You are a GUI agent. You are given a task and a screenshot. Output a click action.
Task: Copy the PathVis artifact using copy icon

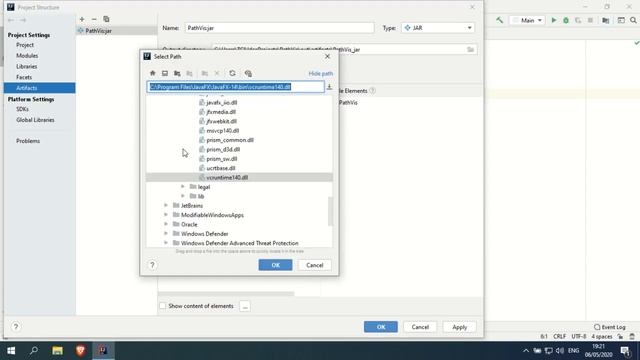(x=106, y=19)
